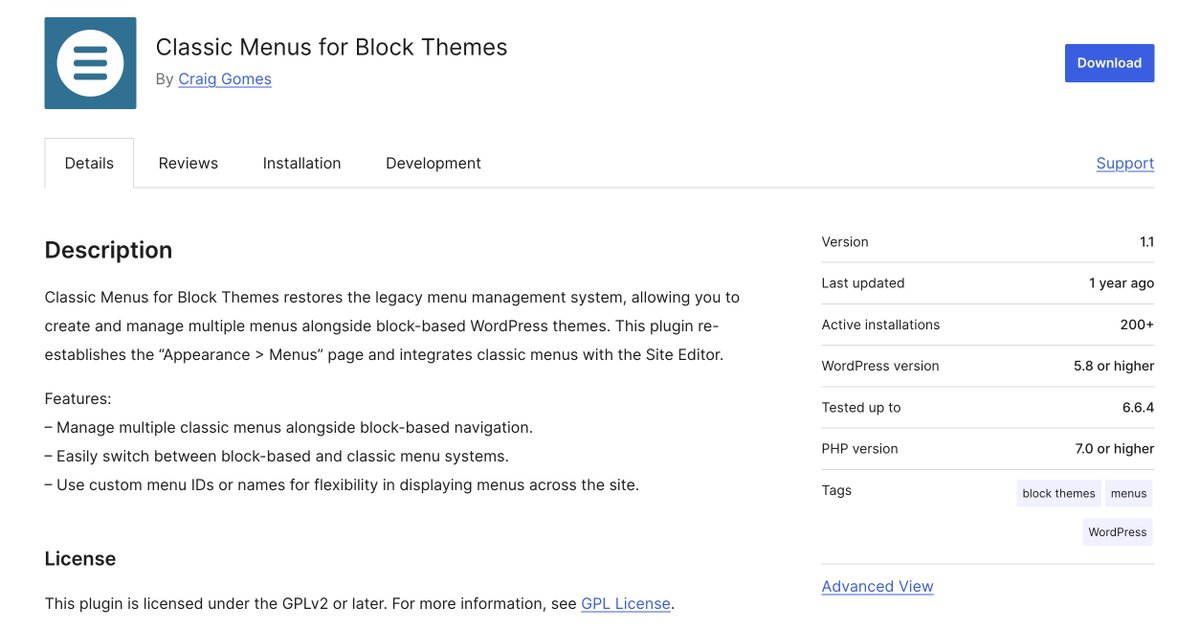Select the Details tab

pyautogui.click(x=89, y=163)
